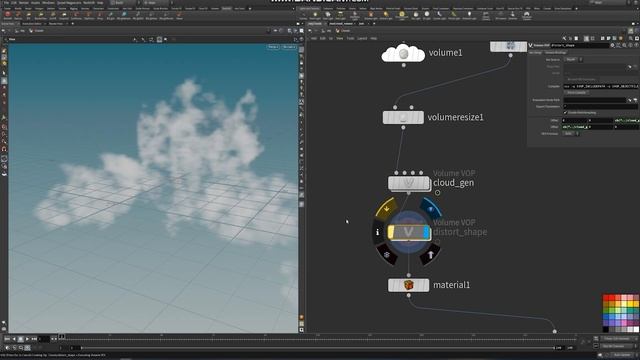Open the Vex Source dropdown
Viewport: 640px width, 360px height.
pos(573,60)
